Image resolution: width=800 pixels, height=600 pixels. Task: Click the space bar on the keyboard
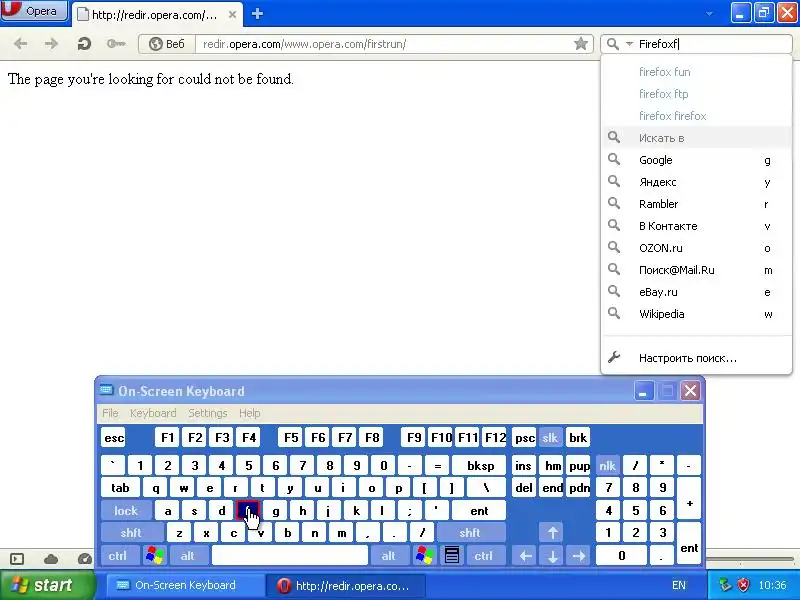pyautogui.click(x=290, y=555)
